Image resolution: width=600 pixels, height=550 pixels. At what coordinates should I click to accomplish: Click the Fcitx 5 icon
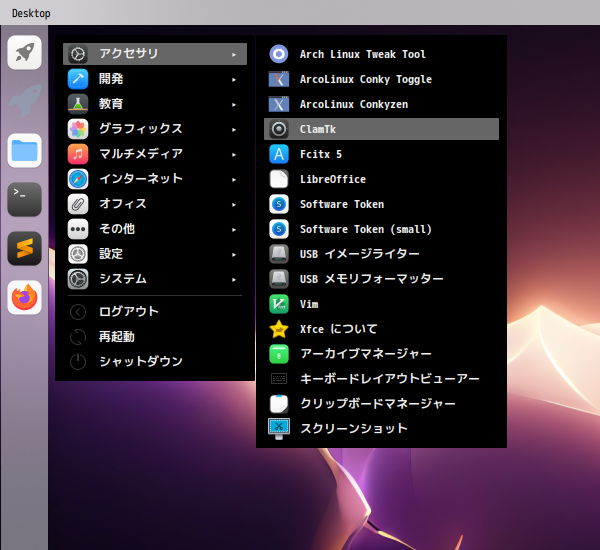point(279,154)
